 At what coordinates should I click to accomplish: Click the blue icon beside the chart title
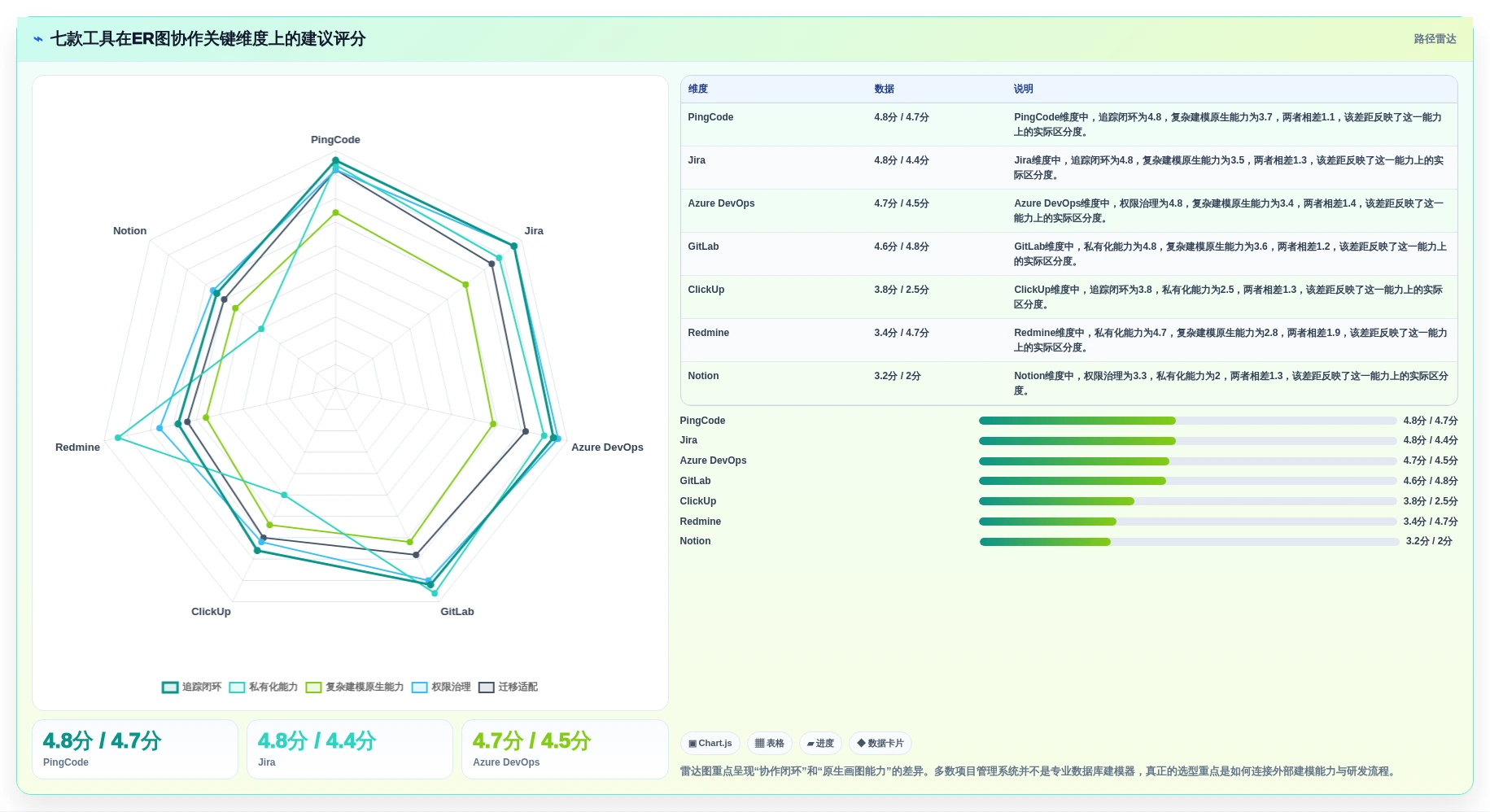click(x=38, y=39)
